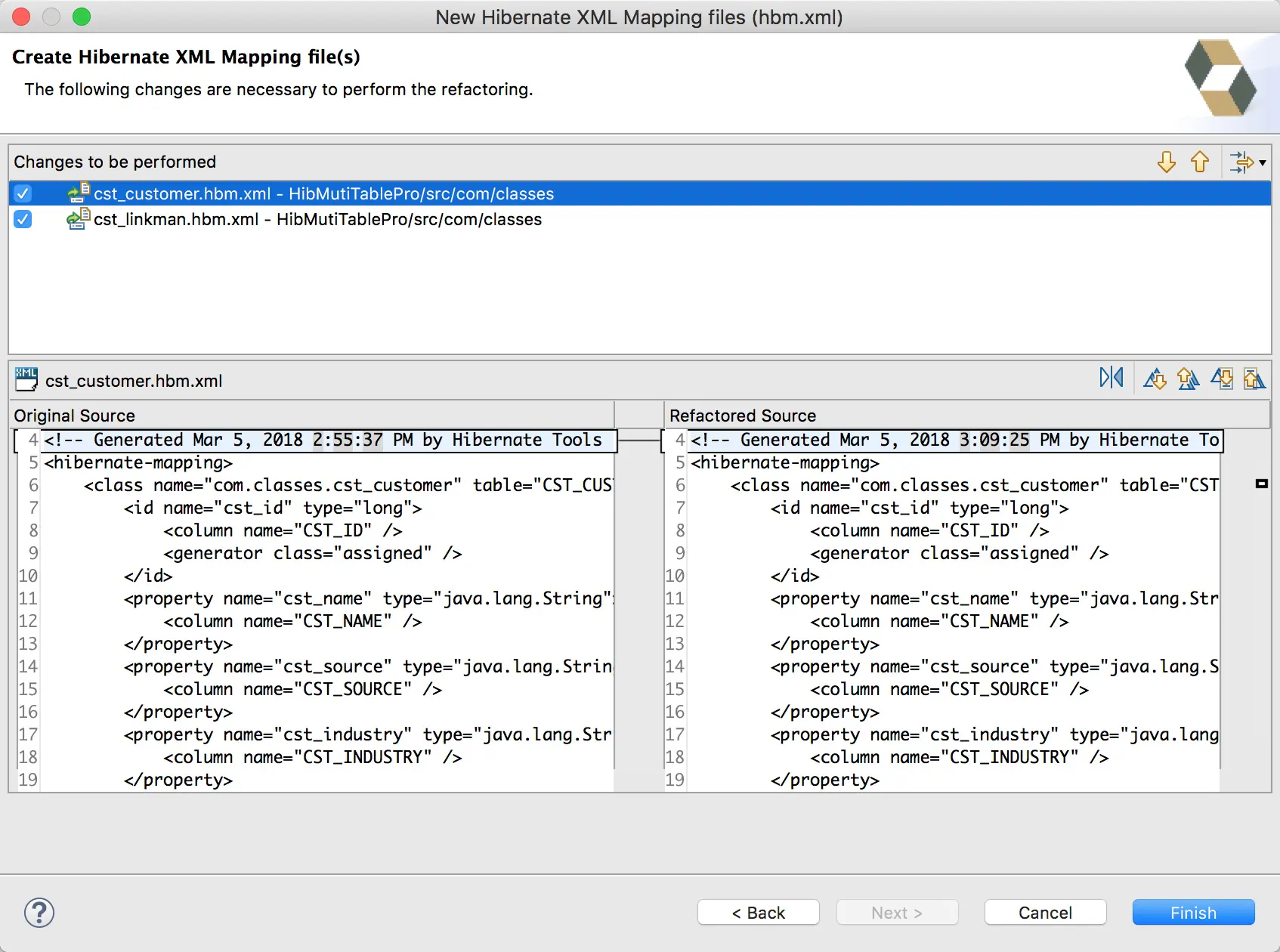Click the 'Refactored Source' pane header
This screenshot has width=1280, height=952.
[x=743, y=416]
